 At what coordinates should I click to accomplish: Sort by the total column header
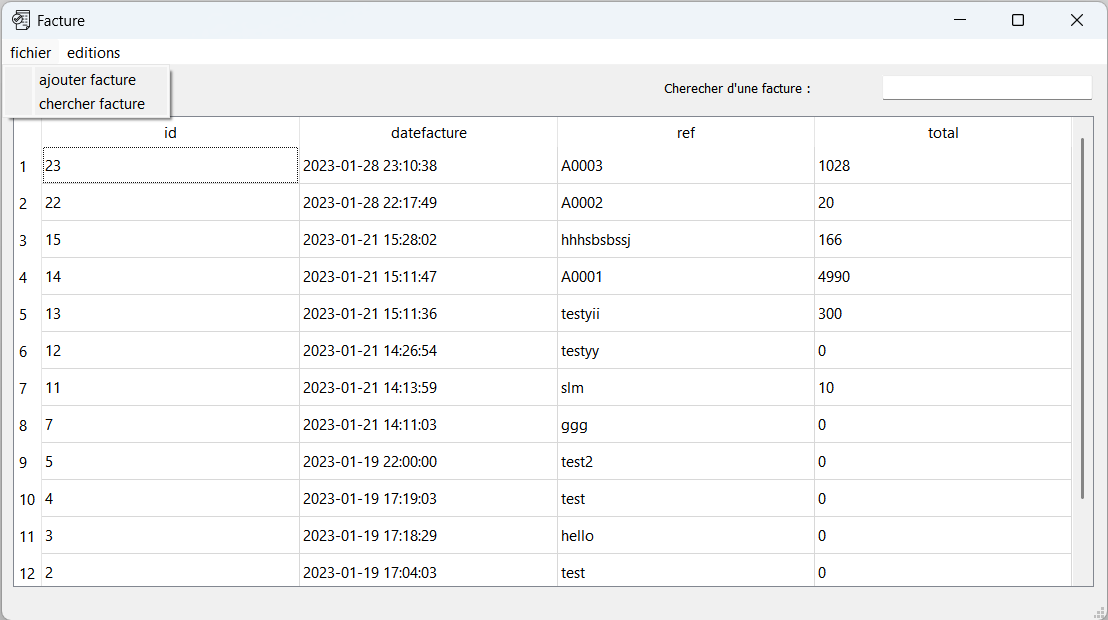click(x=943, y=133)
